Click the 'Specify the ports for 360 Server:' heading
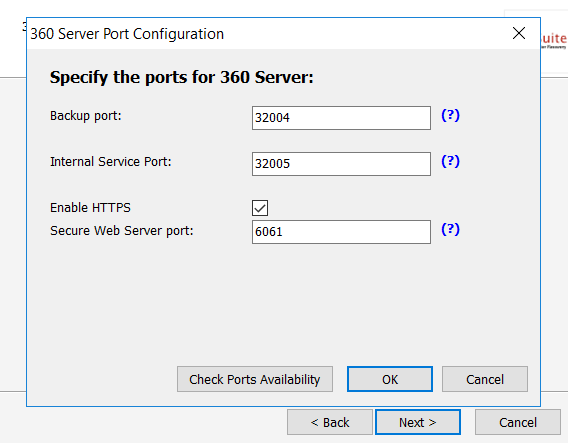Screen dimensions: 568x443 click(x=181, y=78)
